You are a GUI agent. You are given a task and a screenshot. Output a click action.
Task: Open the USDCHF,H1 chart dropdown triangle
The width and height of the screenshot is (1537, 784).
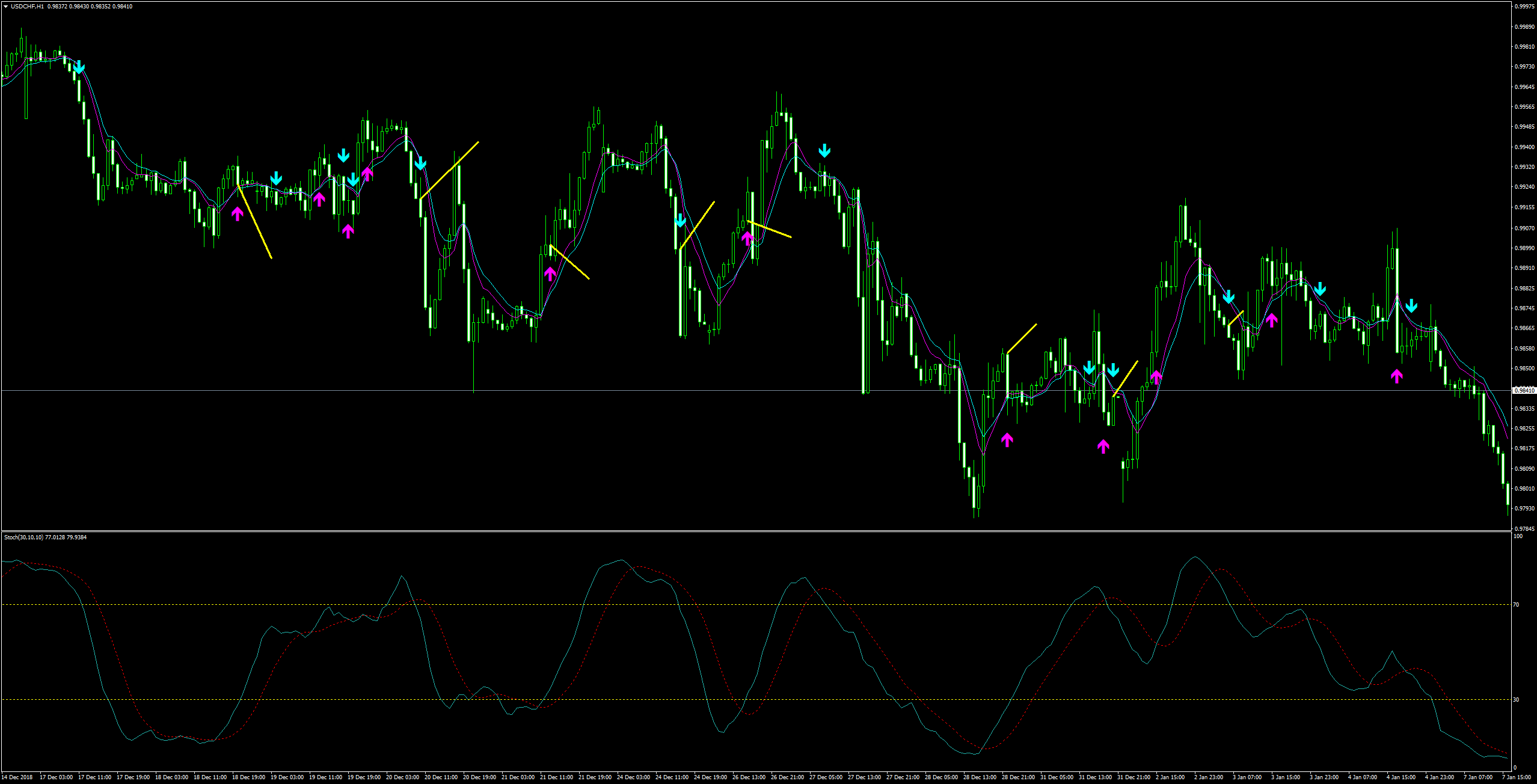(x=5, y=7)
